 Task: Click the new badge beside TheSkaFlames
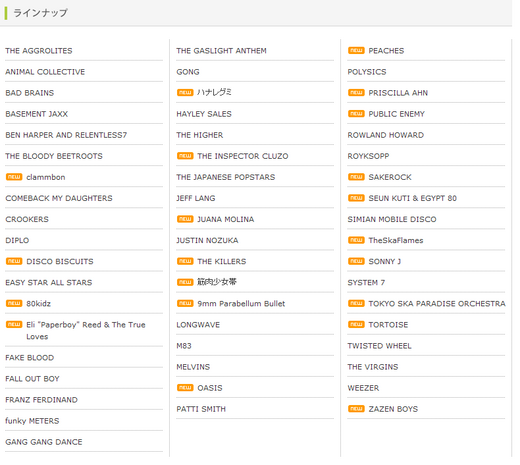coord(356,240)
